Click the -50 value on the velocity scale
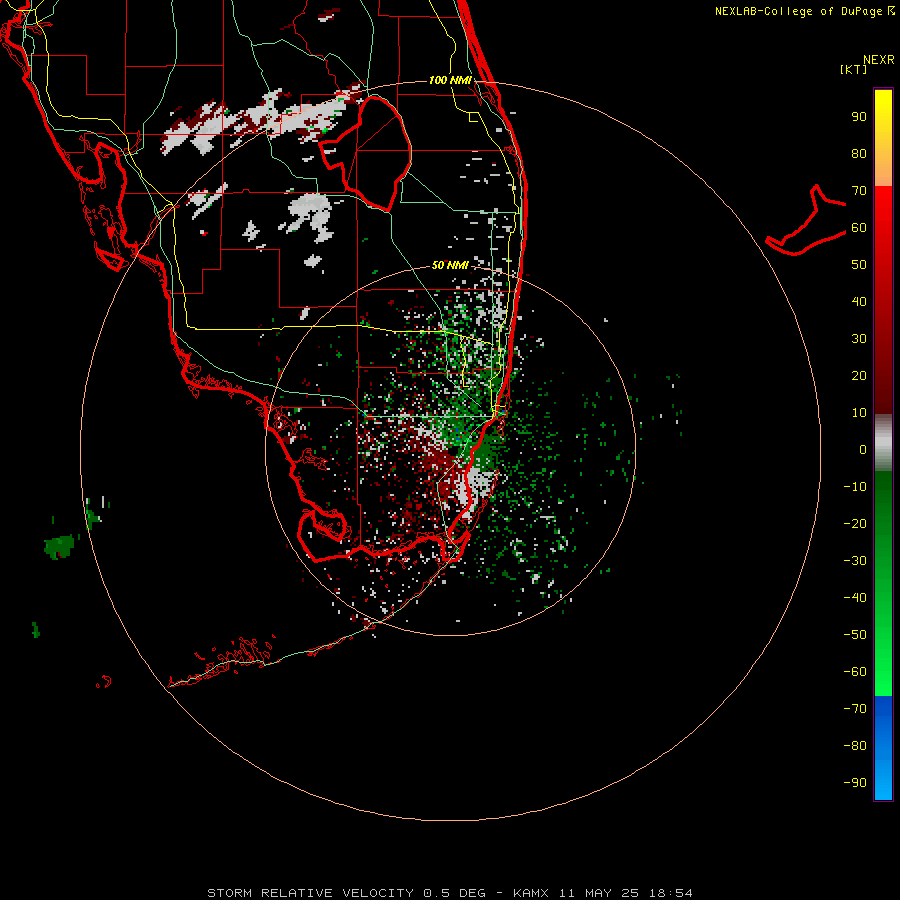This screenshot has height=900, width=900. (x=855, y=635)
